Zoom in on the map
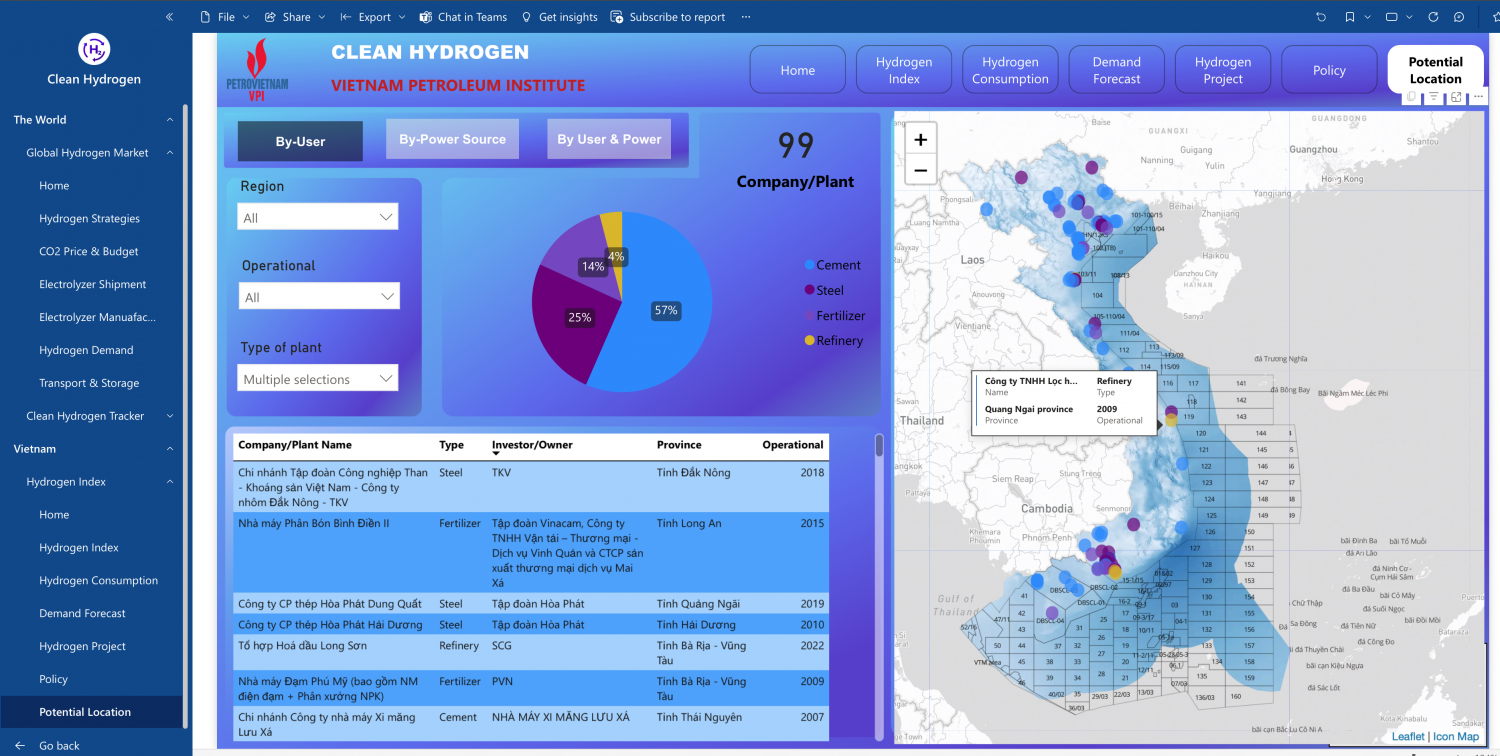 click(x=920, y=140)
